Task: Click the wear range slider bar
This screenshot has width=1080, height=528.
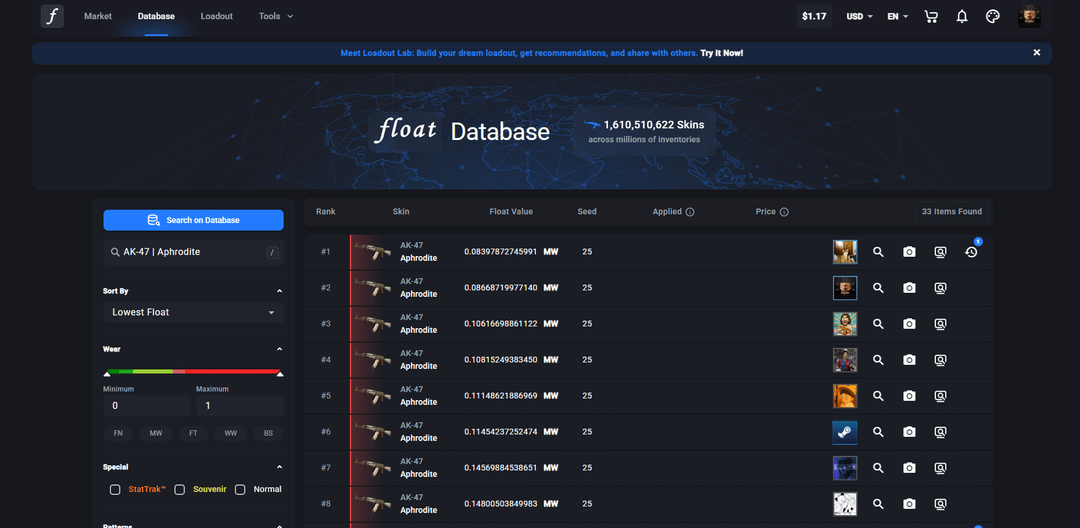Action: click(x=193, y=371)
